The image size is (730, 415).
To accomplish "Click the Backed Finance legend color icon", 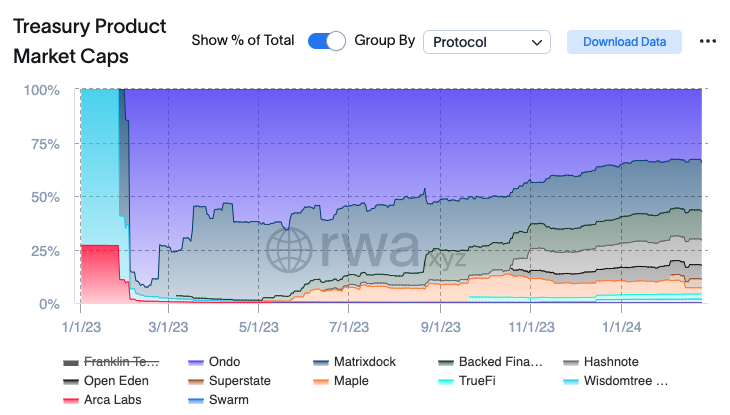I will 447,362.
